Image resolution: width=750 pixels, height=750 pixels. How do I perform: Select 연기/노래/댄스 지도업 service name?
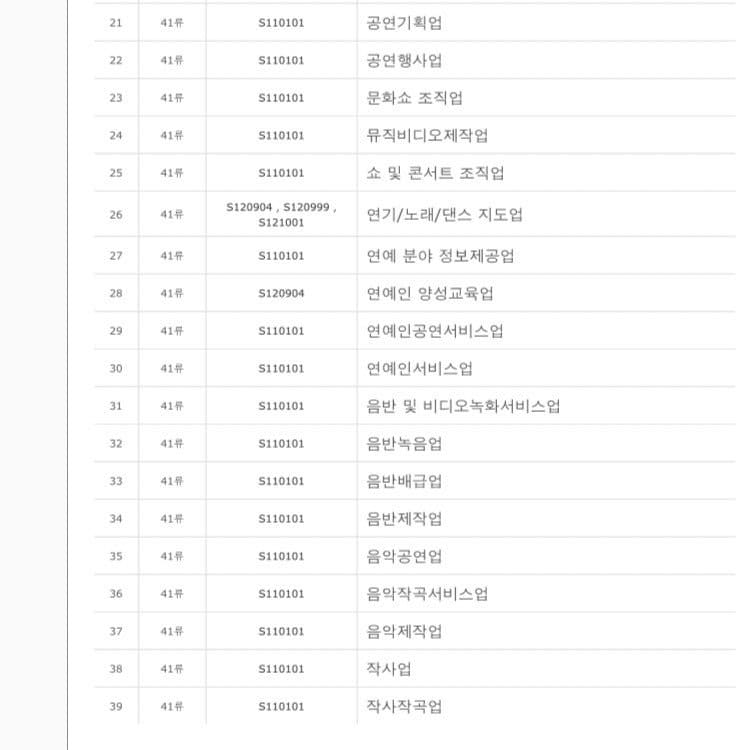444,214
